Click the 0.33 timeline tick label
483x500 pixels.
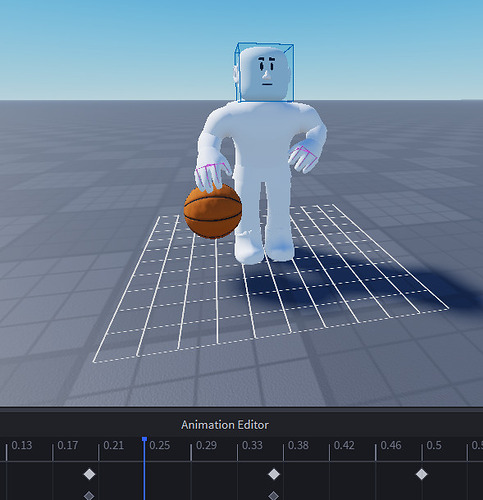click(x=252, y=445)
